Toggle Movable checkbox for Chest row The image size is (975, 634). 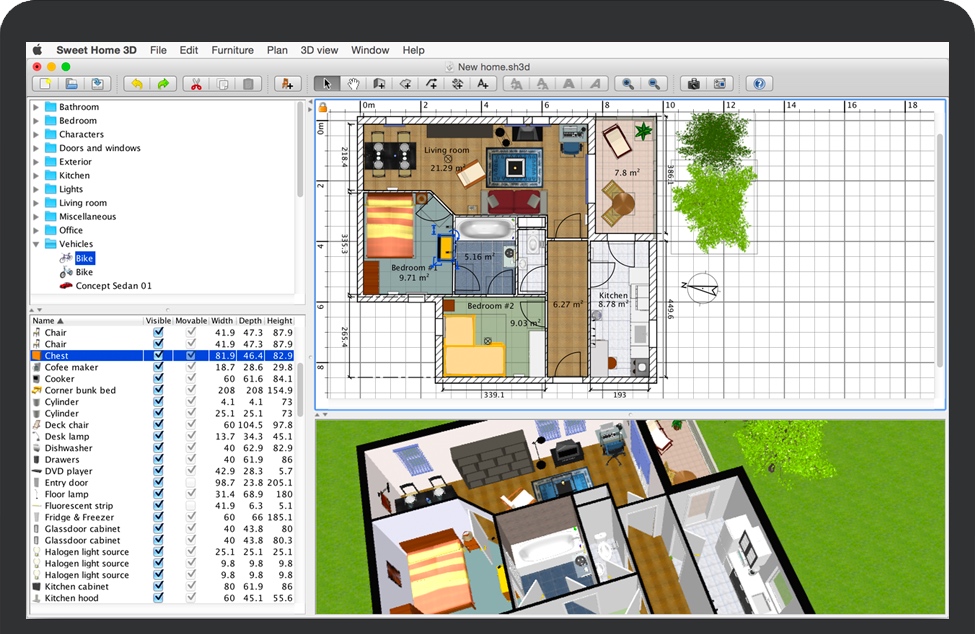tap(191, 356)
